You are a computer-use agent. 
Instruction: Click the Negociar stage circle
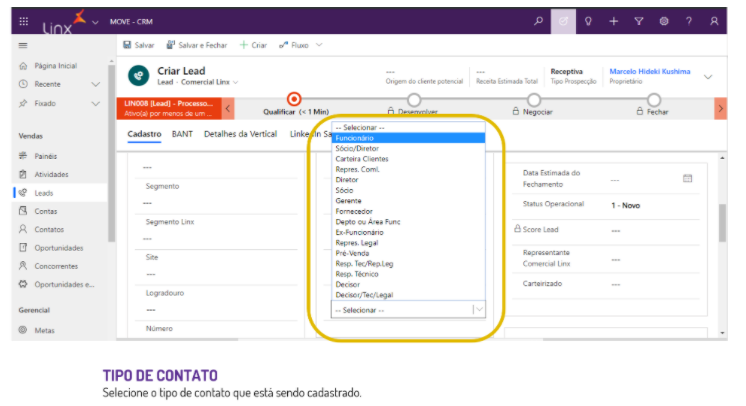[534, 99]
